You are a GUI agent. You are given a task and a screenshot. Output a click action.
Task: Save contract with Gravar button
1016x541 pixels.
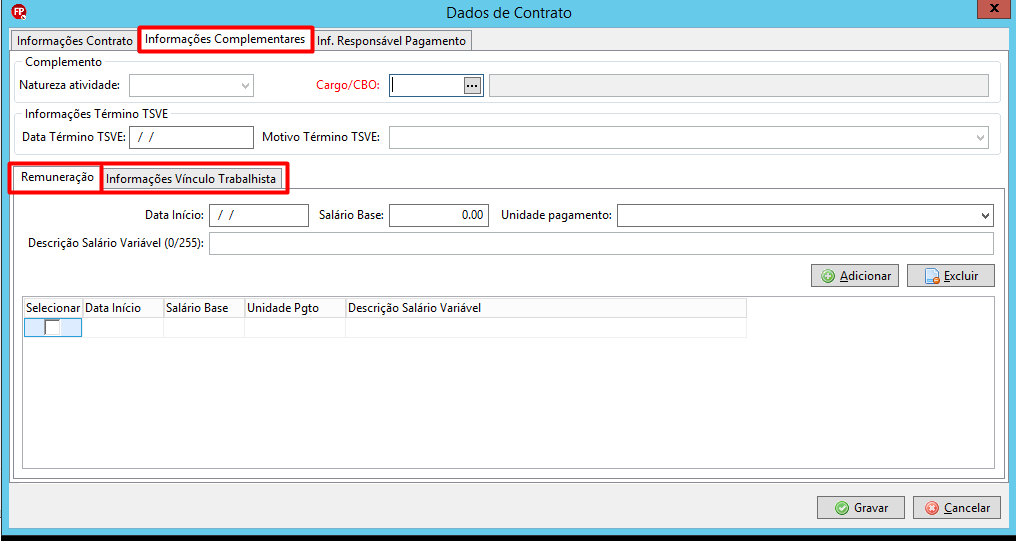click(860, 507)
